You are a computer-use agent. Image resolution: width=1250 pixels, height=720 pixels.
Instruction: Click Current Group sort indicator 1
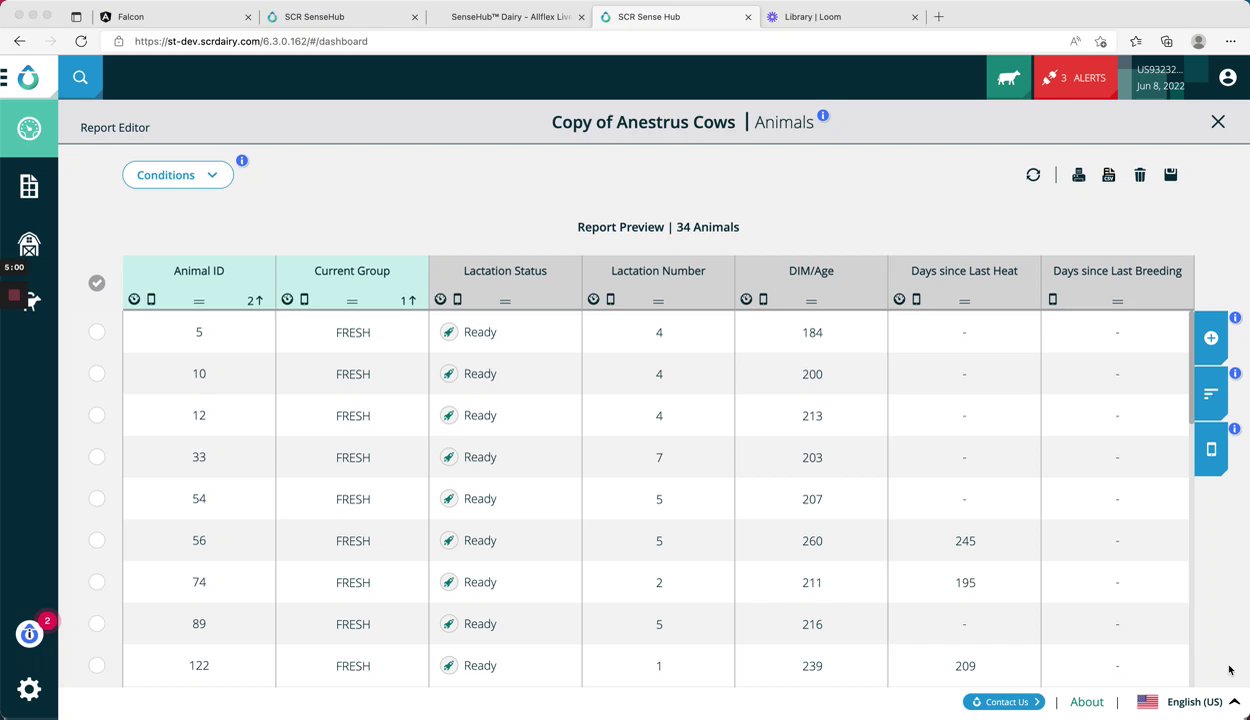pos(408,300)
